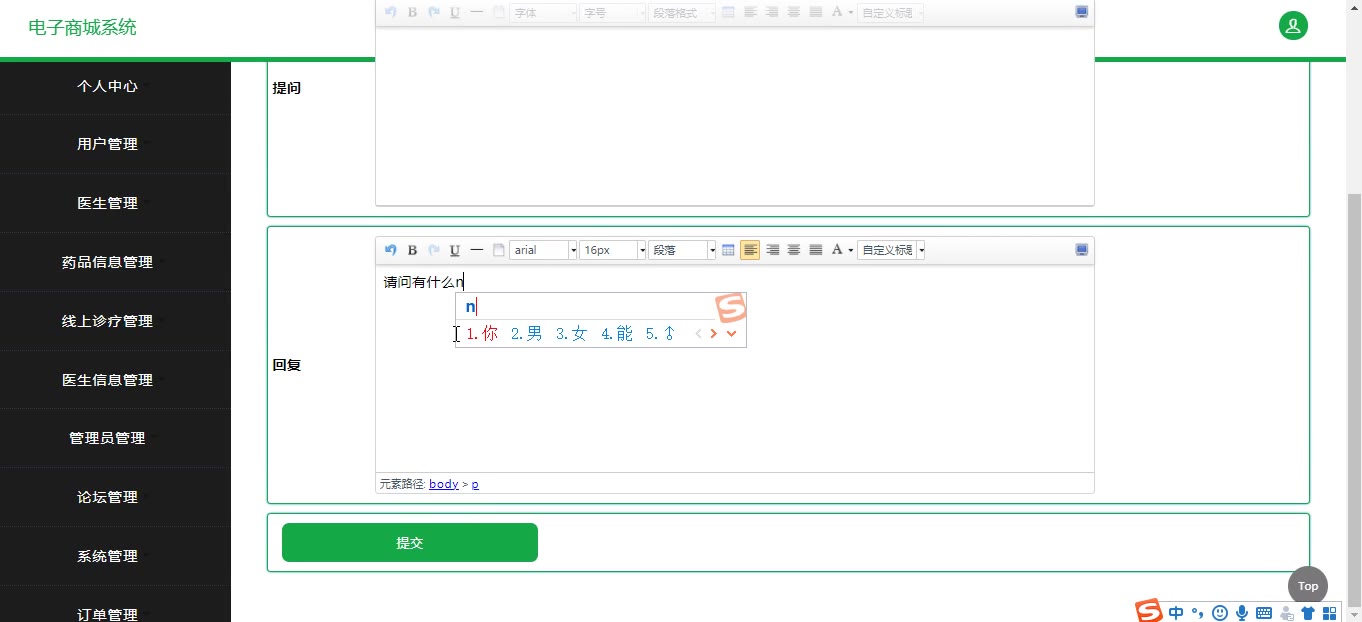Click the green 提交 submit button

coord(410,542)
